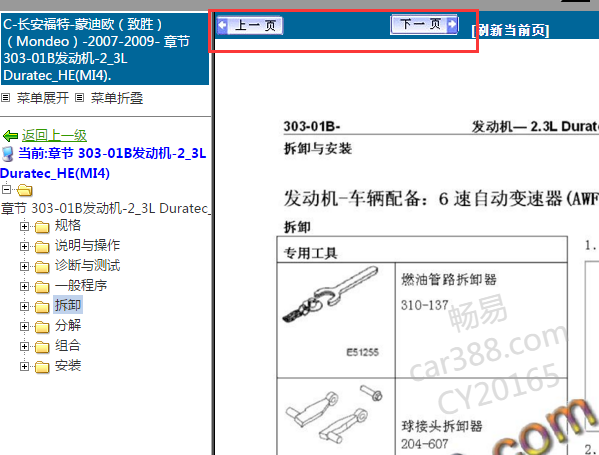Select the highlighted 拆卸 tree item
Screen dimensions: 599x455
[x=68, y=305]
